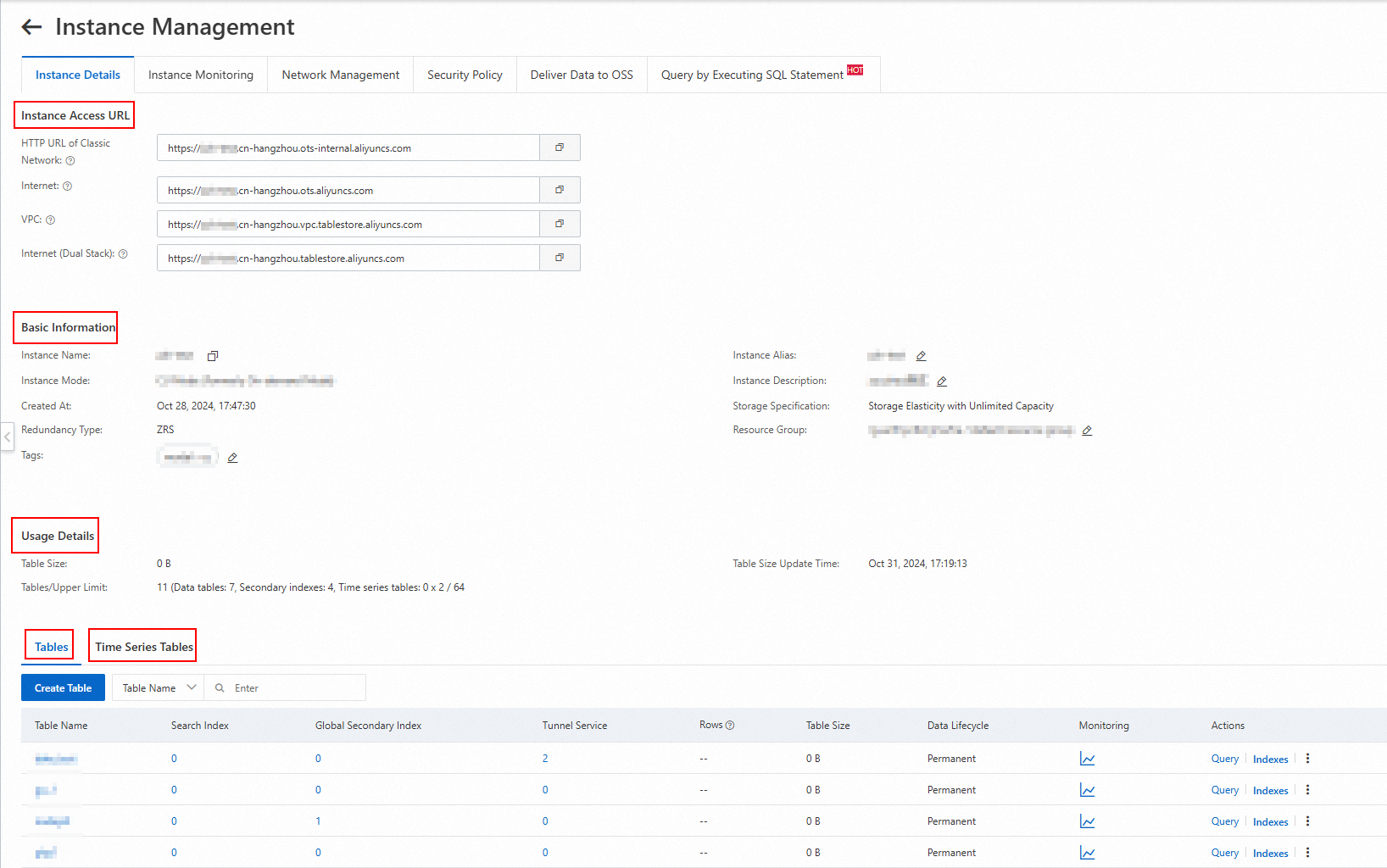
Task: Click Query in the fourth table row
Action: 1225,853
